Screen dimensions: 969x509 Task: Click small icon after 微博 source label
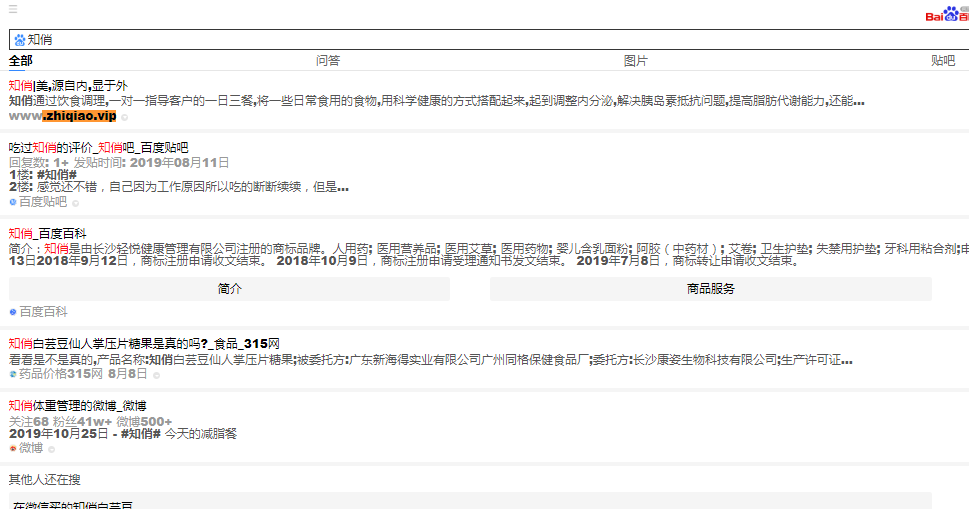coord(51,450)
